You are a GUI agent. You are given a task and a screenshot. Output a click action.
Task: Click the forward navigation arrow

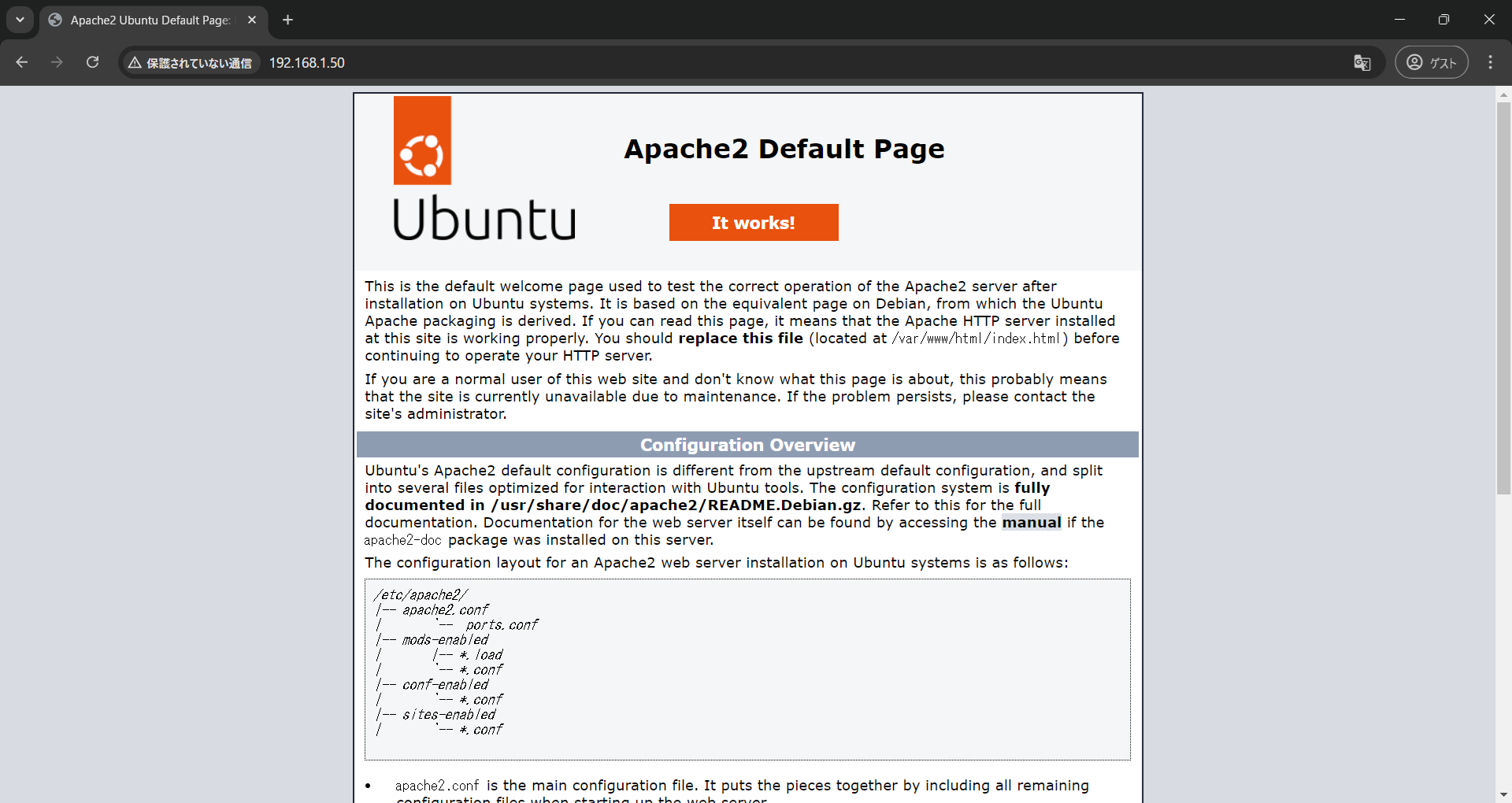click(57, 62)
